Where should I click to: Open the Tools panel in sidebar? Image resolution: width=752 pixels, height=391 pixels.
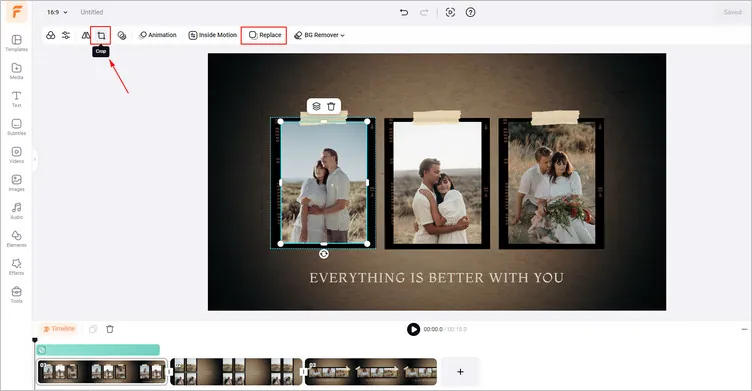click(16, 295)
